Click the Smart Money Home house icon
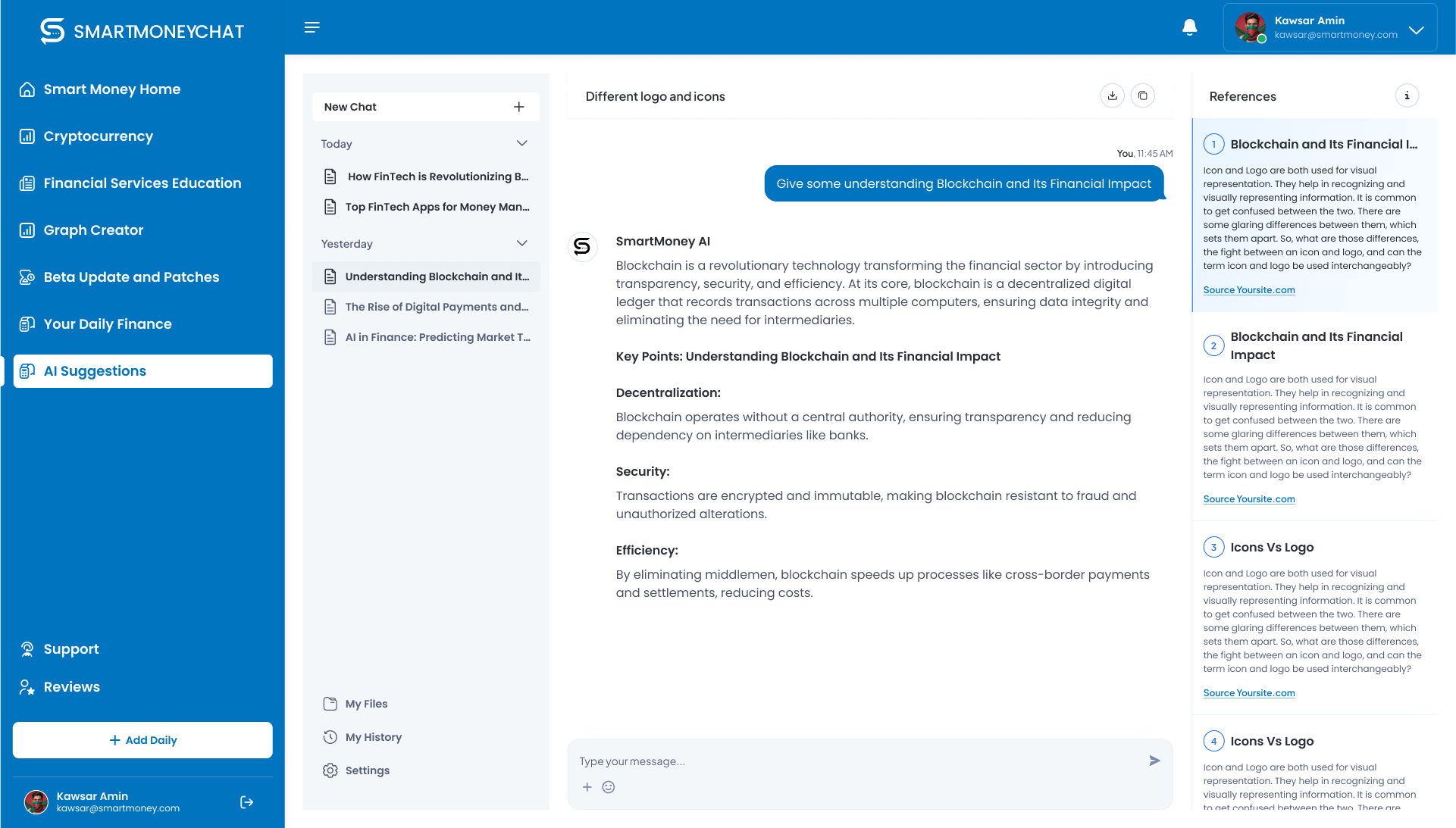The width and height of the screenshot is (1456, 828). pos(27,89)
